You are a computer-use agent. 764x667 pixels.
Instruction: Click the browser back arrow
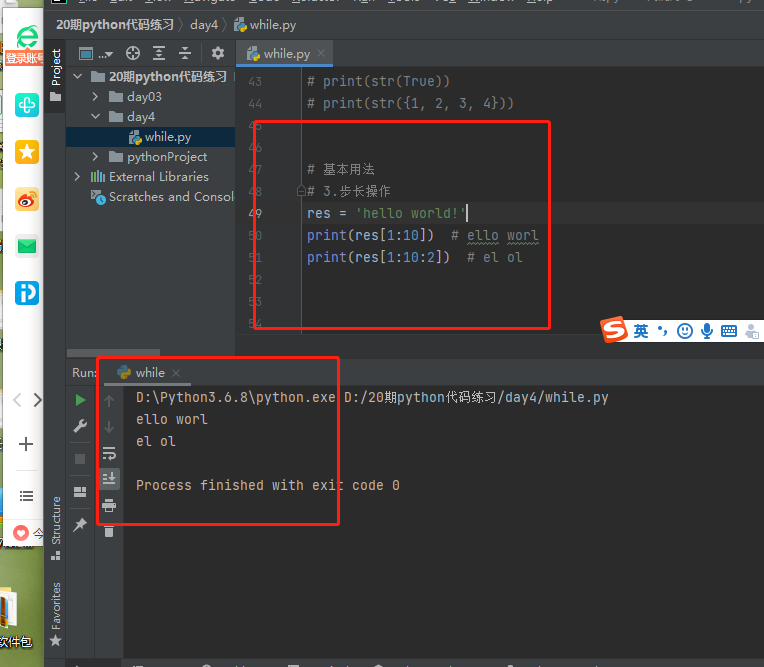pyautogui.click(x=17, y=400)
